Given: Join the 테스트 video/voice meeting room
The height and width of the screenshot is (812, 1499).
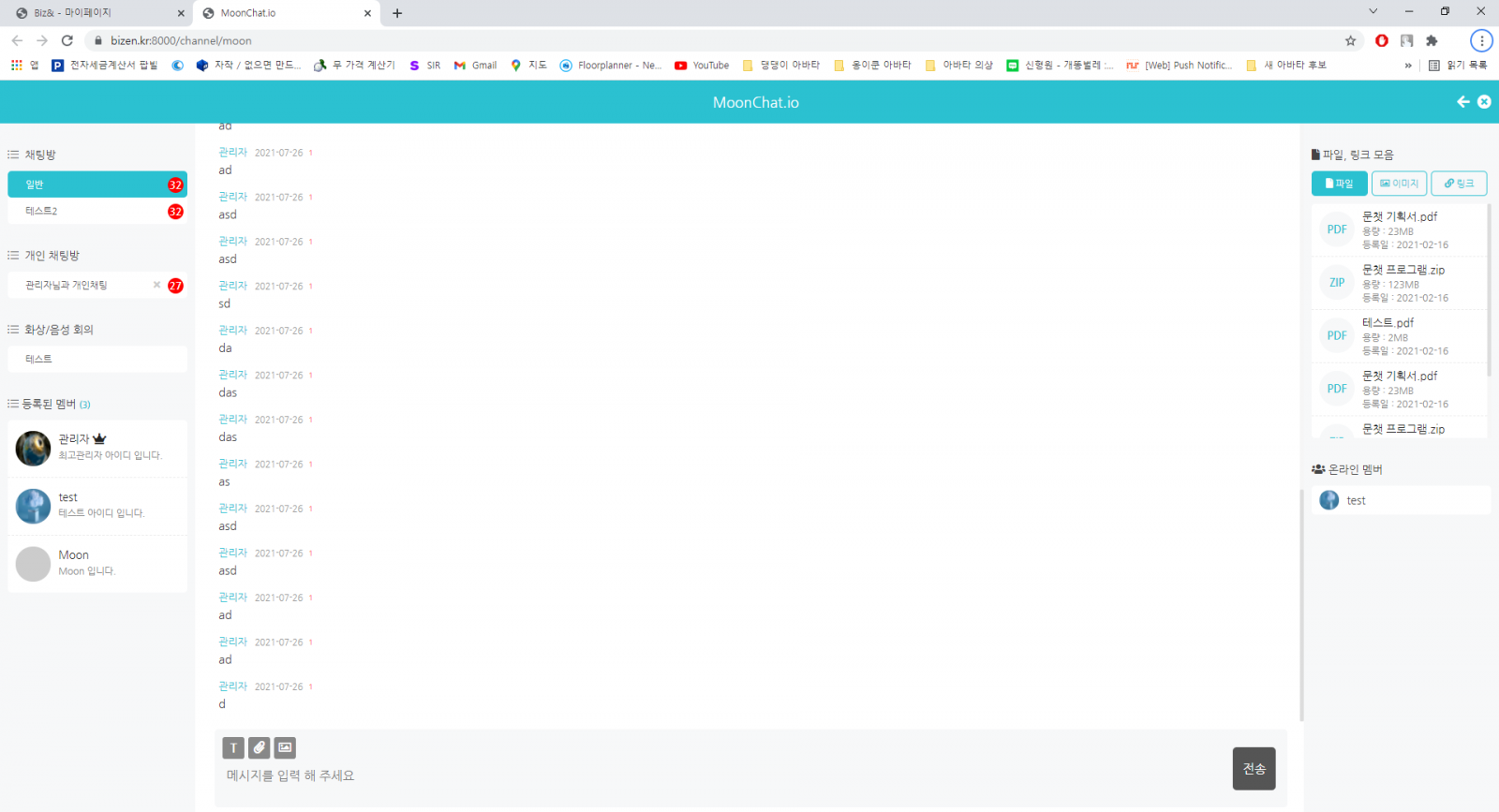Looking at the screenshot, I should click(97, 360).
